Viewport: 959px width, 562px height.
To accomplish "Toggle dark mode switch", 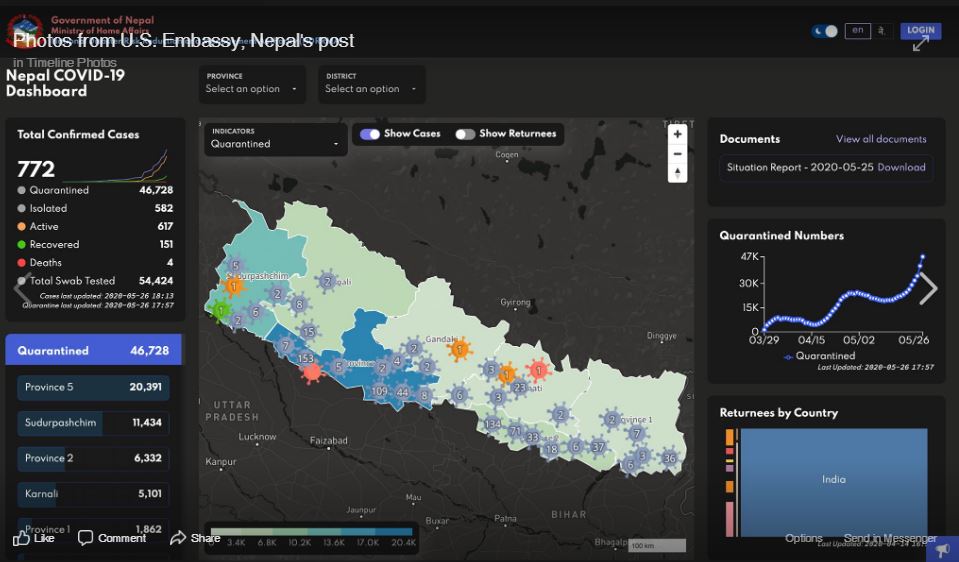I will click(x=824, y=31).
